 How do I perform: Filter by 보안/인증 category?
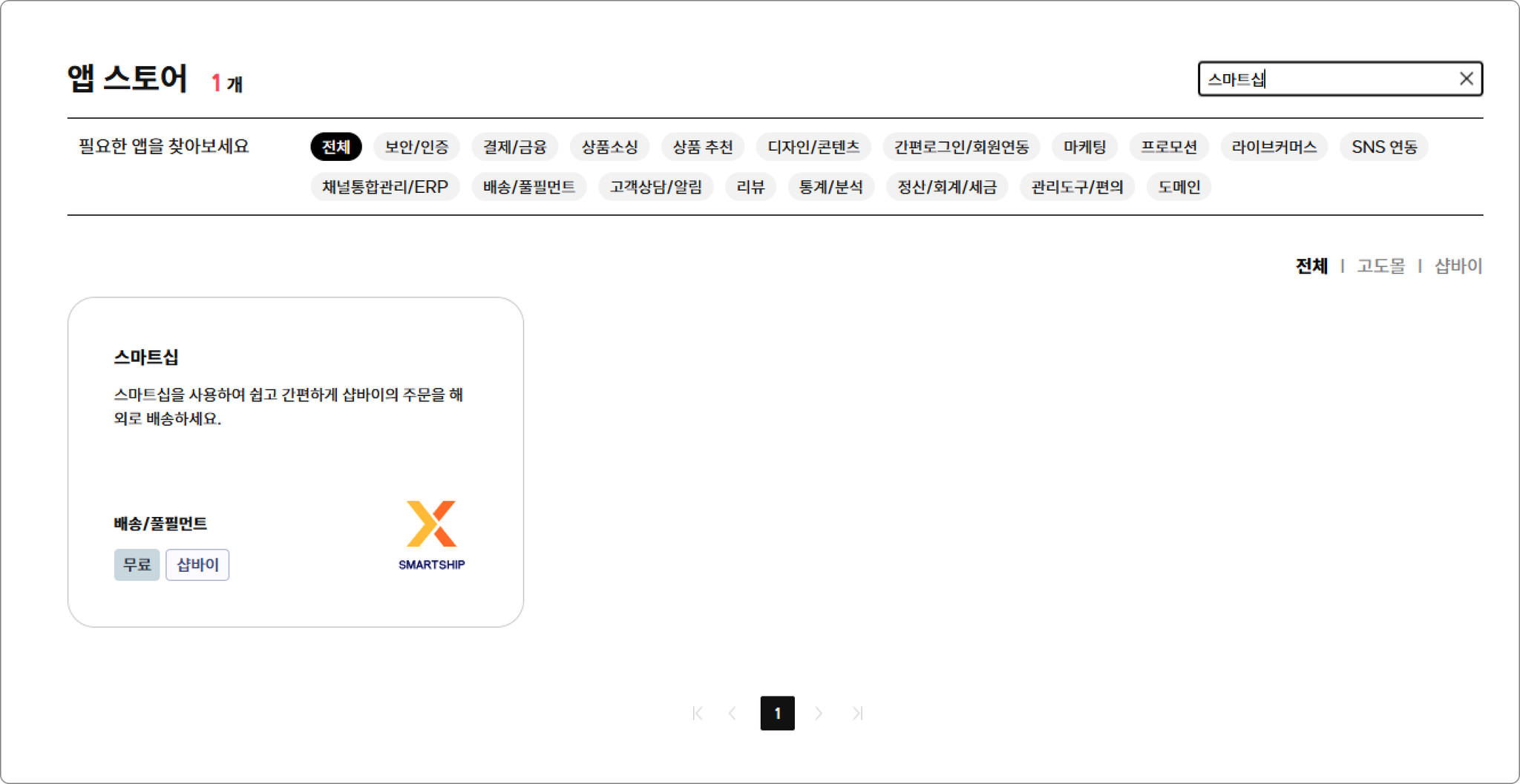click(x=416, y=146)
